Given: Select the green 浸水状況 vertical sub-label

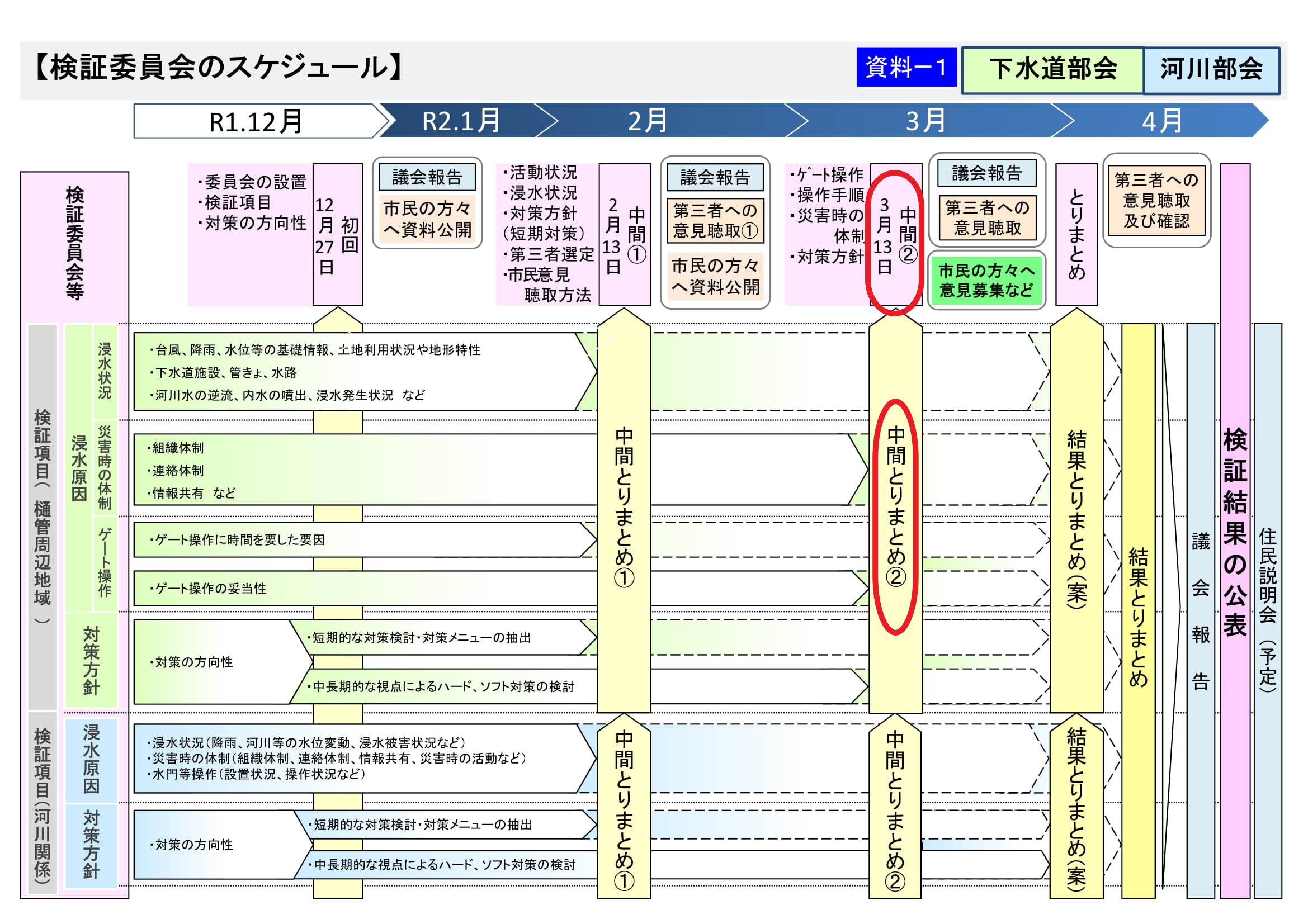Looking at the screenshot, I should 105,371.
